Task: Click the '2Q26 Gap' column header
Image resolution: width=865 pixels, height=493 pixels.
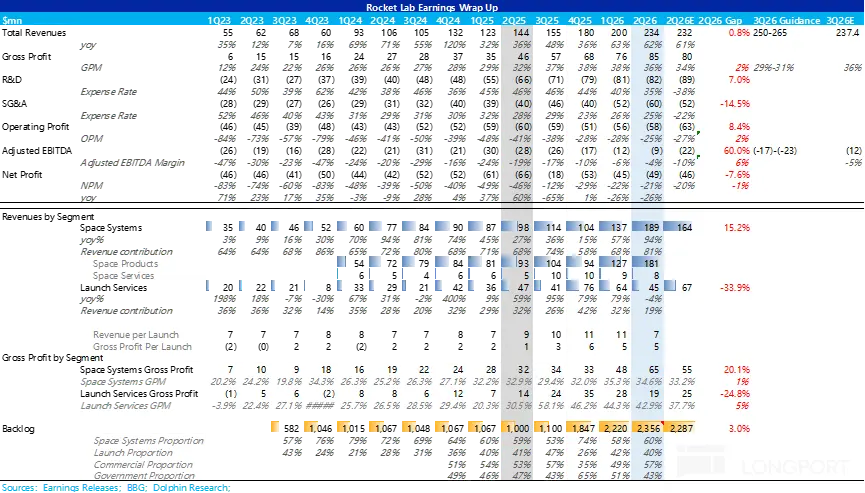Action: click(x=720, y=20)
